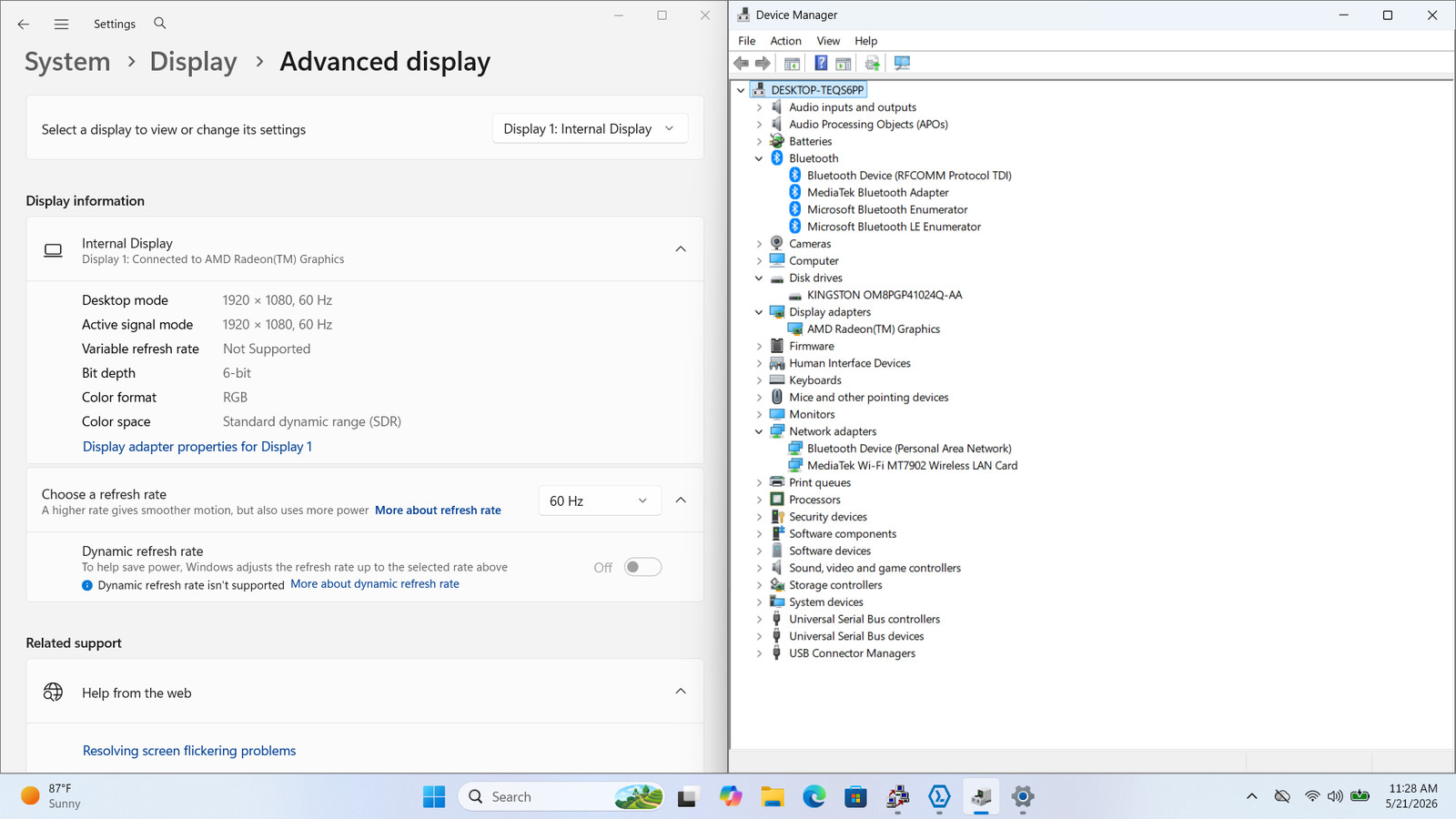This screenshot has width=1456, height=819.
Task: Click the Batteries category icon
Action: coord(777,141)
